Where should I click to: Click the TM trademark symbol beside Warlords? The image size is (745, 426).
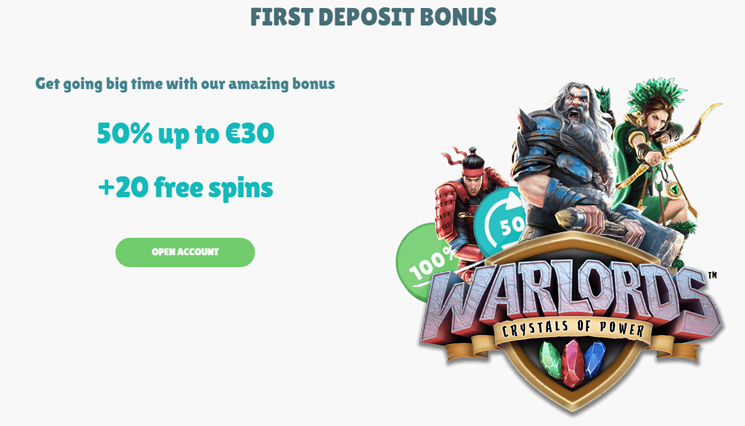(712, 275)
